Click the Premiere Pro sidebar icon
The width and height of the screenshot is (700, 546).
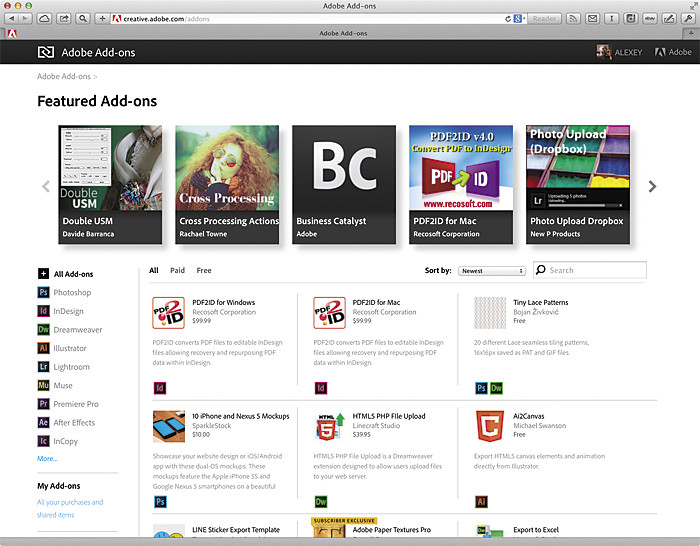pos(43,404)
